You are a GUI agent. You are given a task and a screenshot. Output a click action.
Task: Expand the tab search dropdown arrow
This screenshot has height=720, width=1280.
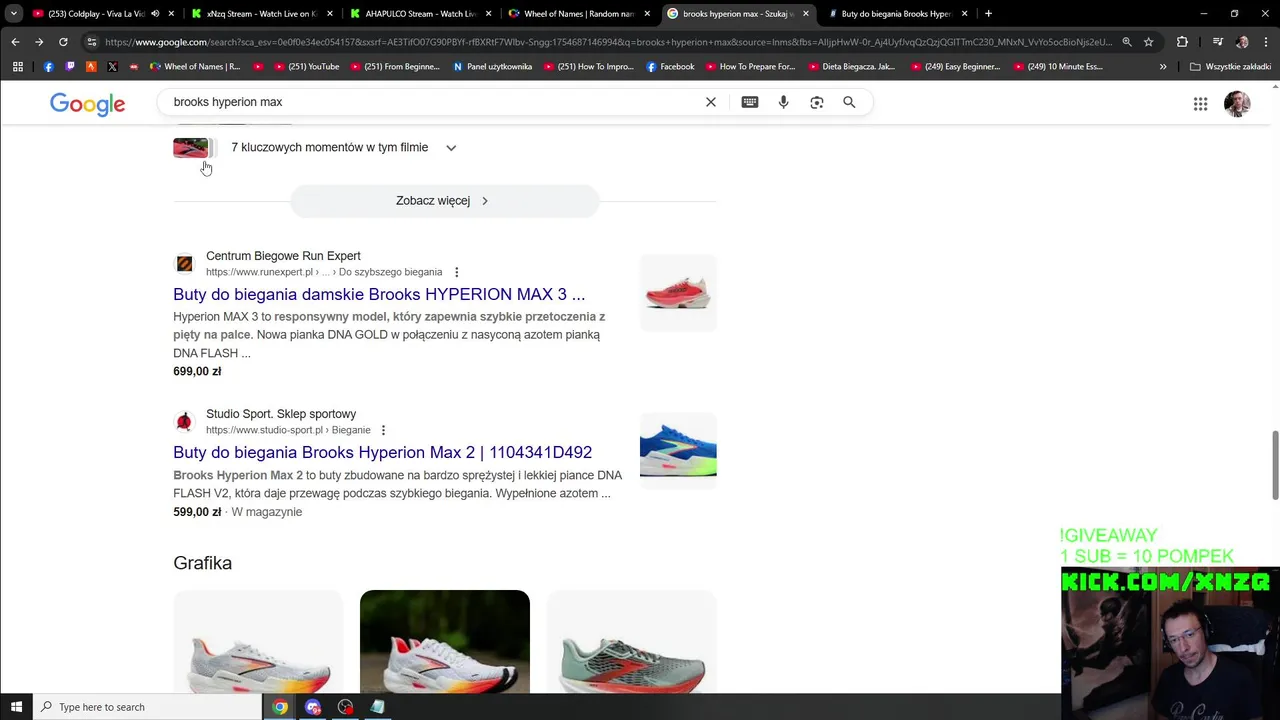(13, 14)
